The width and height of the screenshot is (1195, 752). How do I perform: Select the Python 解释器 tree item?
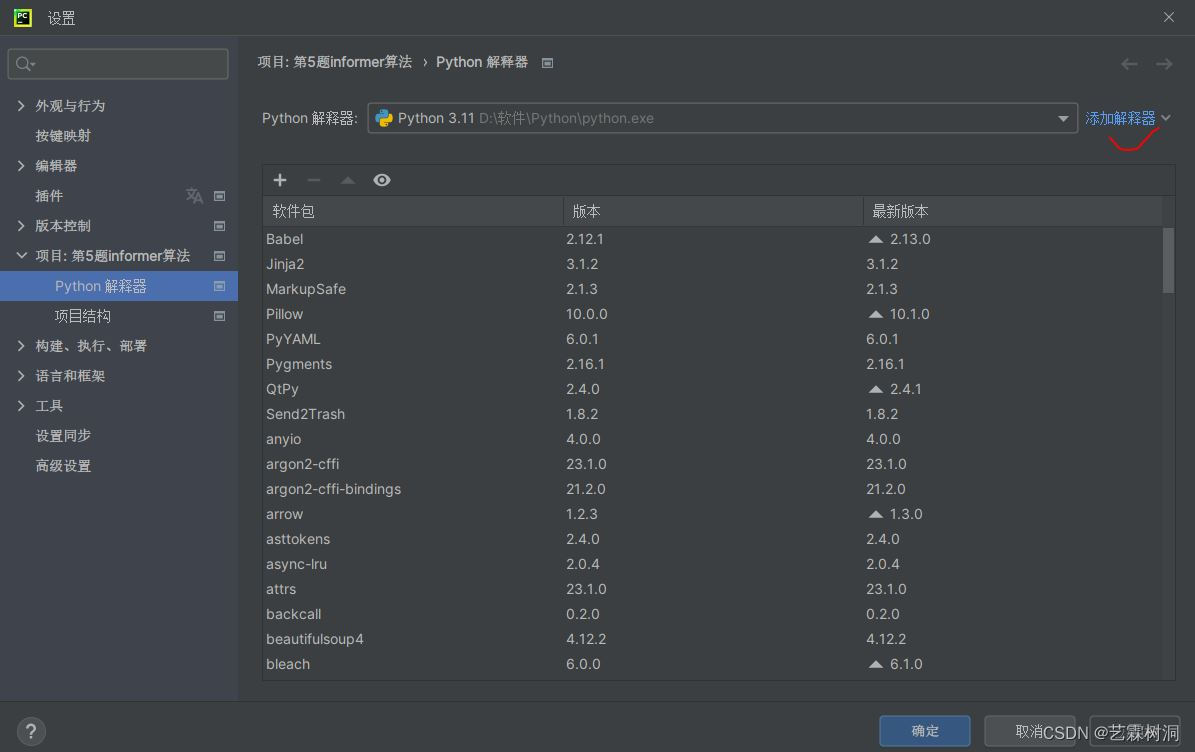pyautogui.click(x=119, y=286)
